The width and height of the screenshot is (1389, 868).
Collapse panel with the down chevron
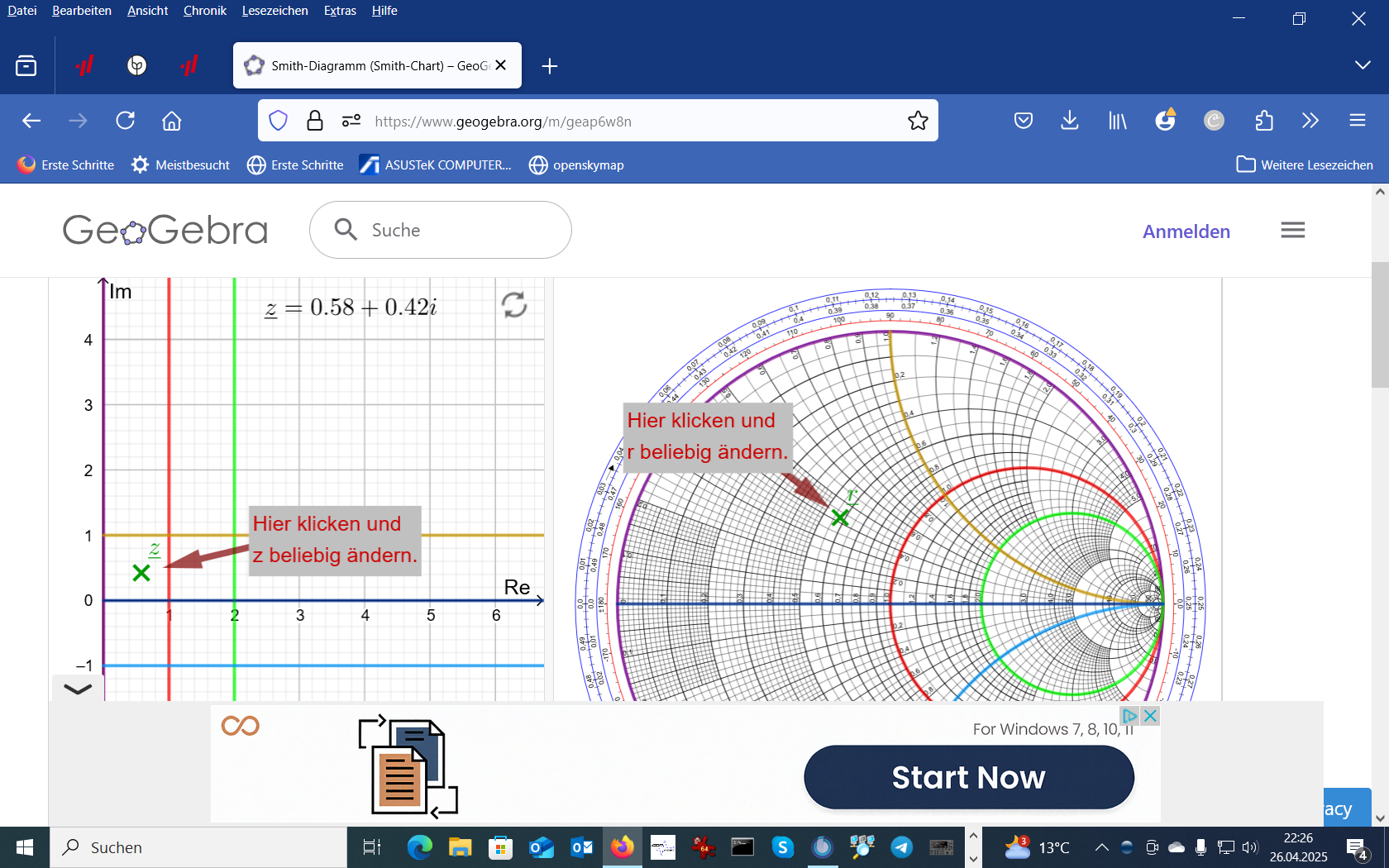[x=78, y=689]
